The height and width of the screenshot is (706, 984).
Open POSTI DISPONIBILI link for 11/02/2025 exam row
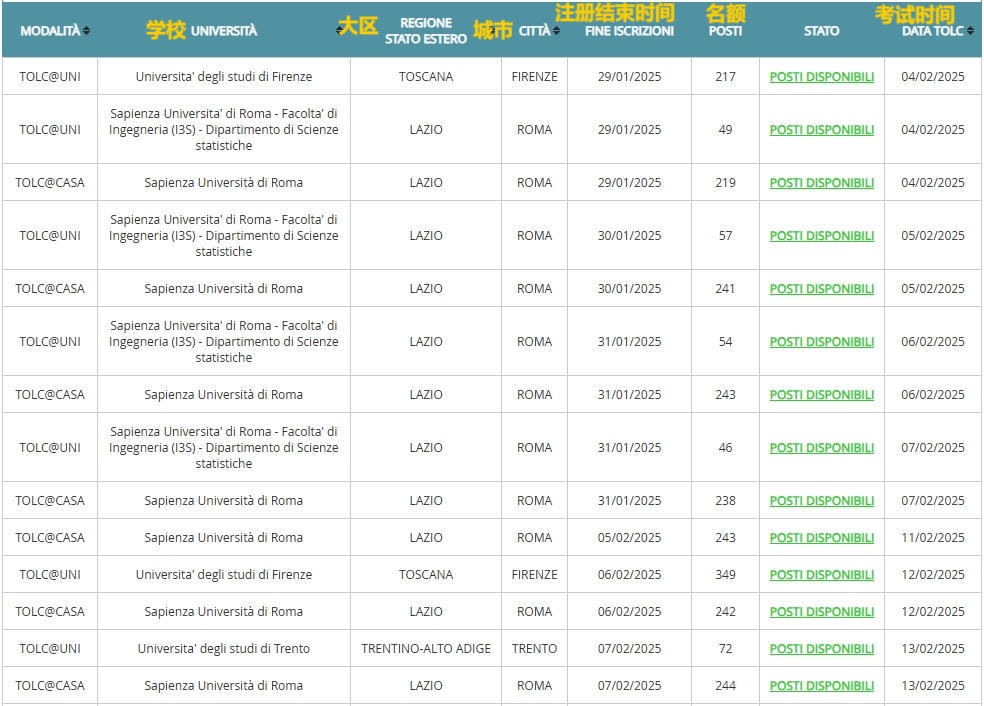point(821,538)
